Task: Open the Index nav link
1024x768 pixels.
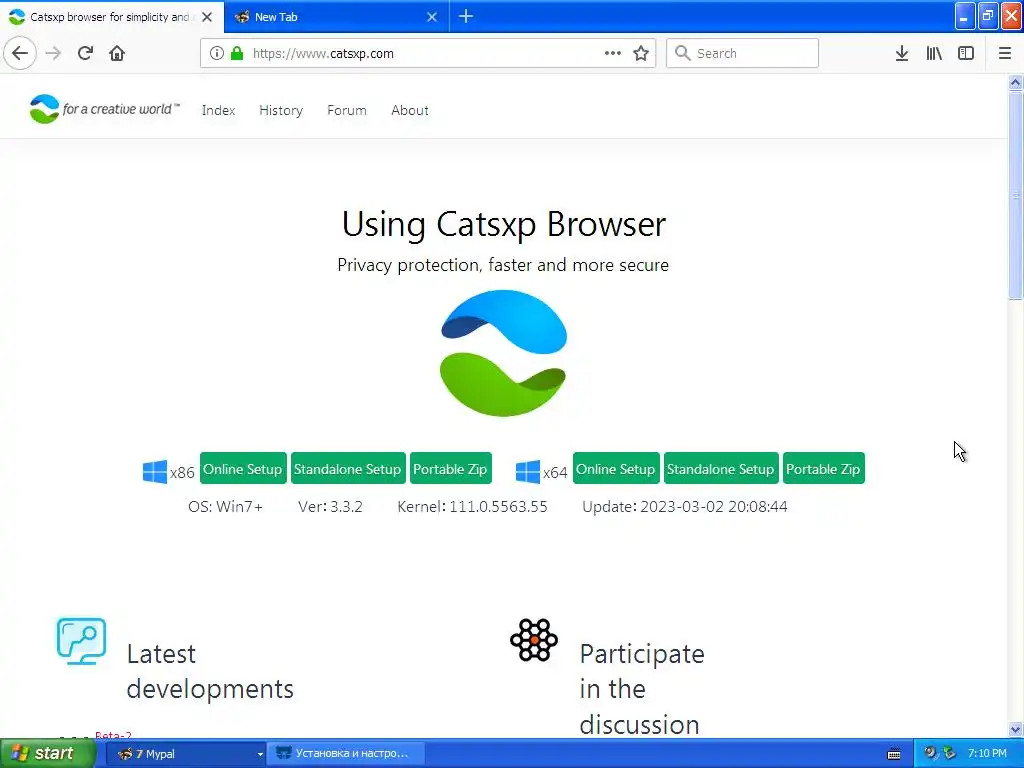Action: (x=218, y=110)
